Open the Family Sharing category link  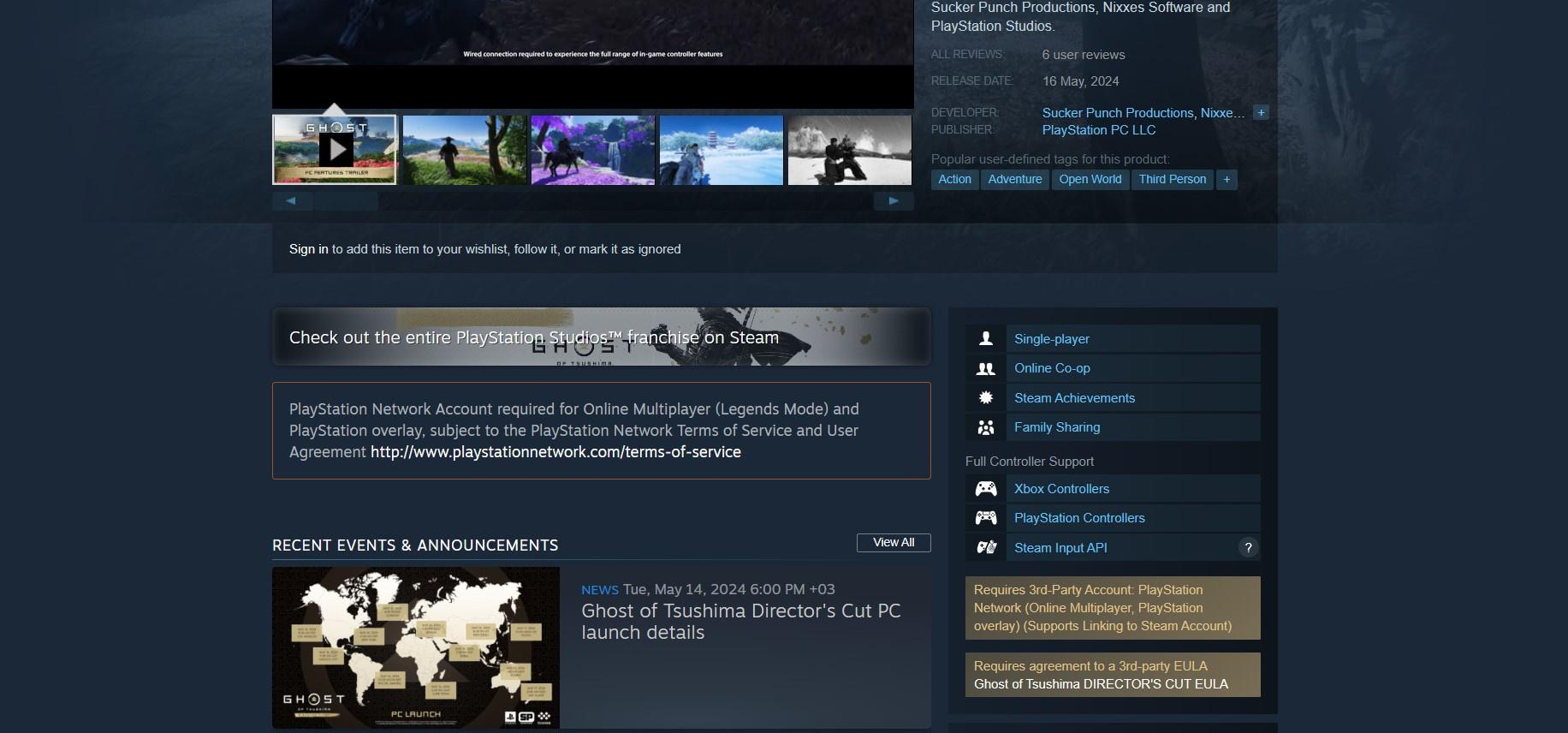(x=1057, y=427)
